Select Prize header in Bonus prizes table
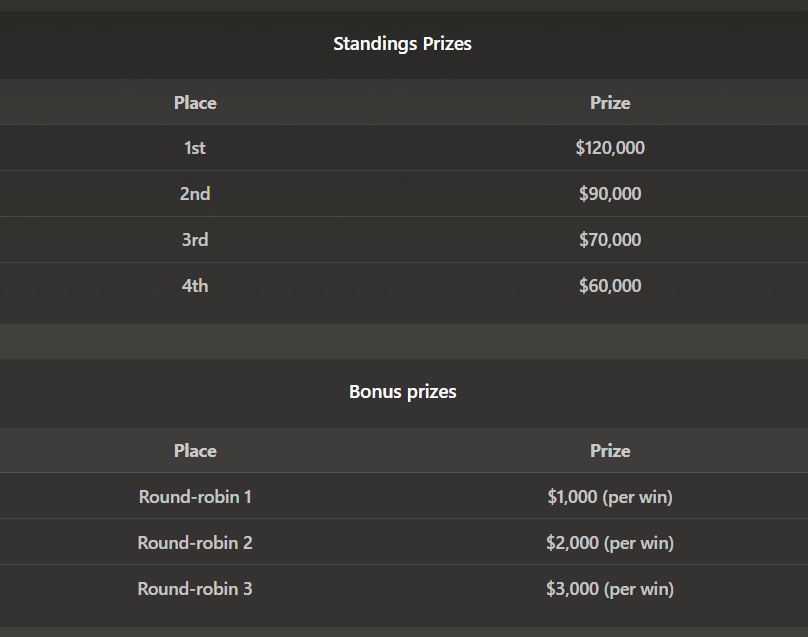Screen dimensions: 808x637 [610, 451]
